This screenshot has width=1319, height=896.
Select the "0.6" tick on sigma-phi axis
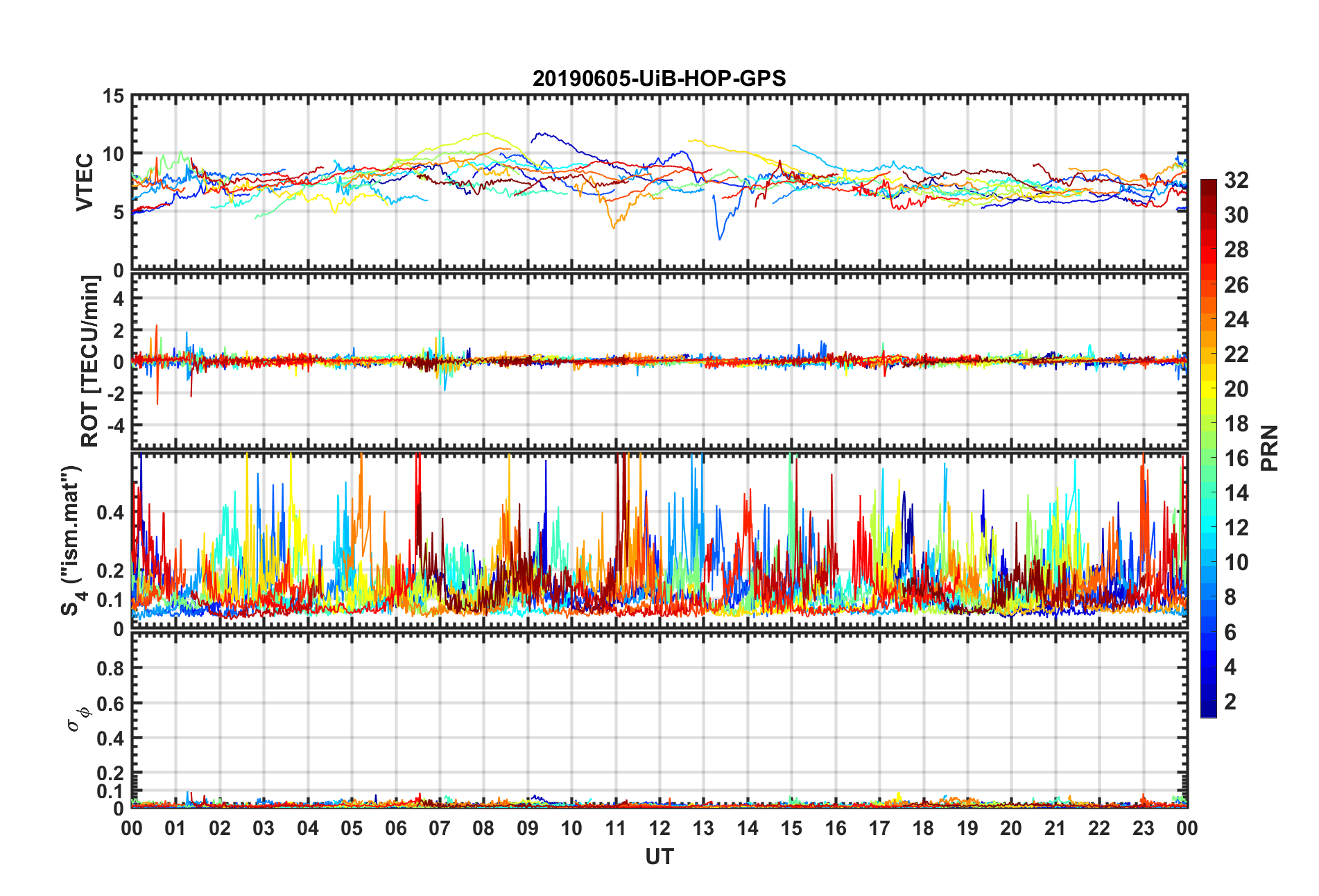111,703
